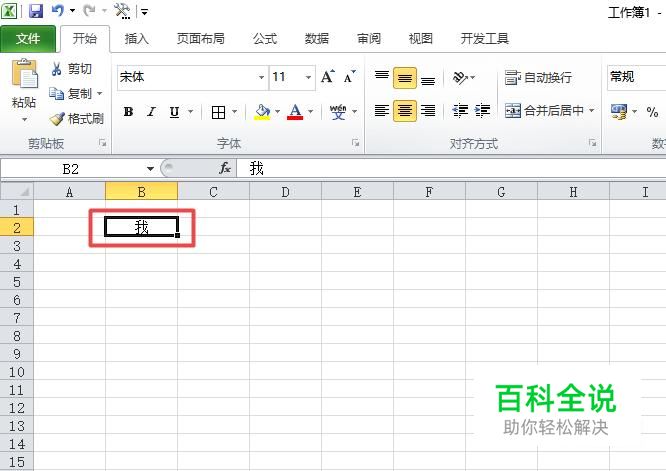Toggle Italic formatting
This screenshot has height=471, width=666.
pos(151,112)
